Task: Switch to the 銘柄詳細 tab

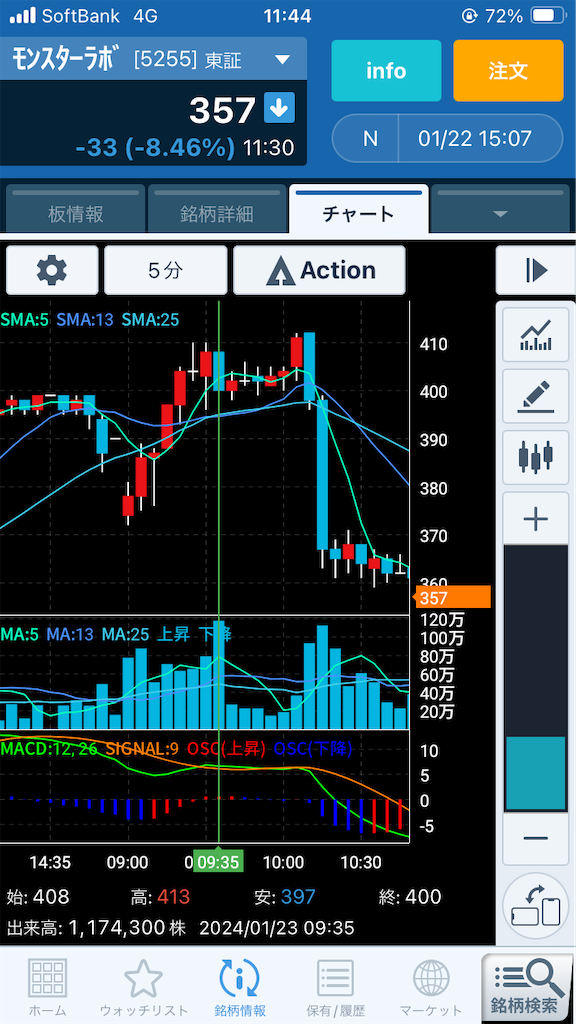Action: point(217,210)
